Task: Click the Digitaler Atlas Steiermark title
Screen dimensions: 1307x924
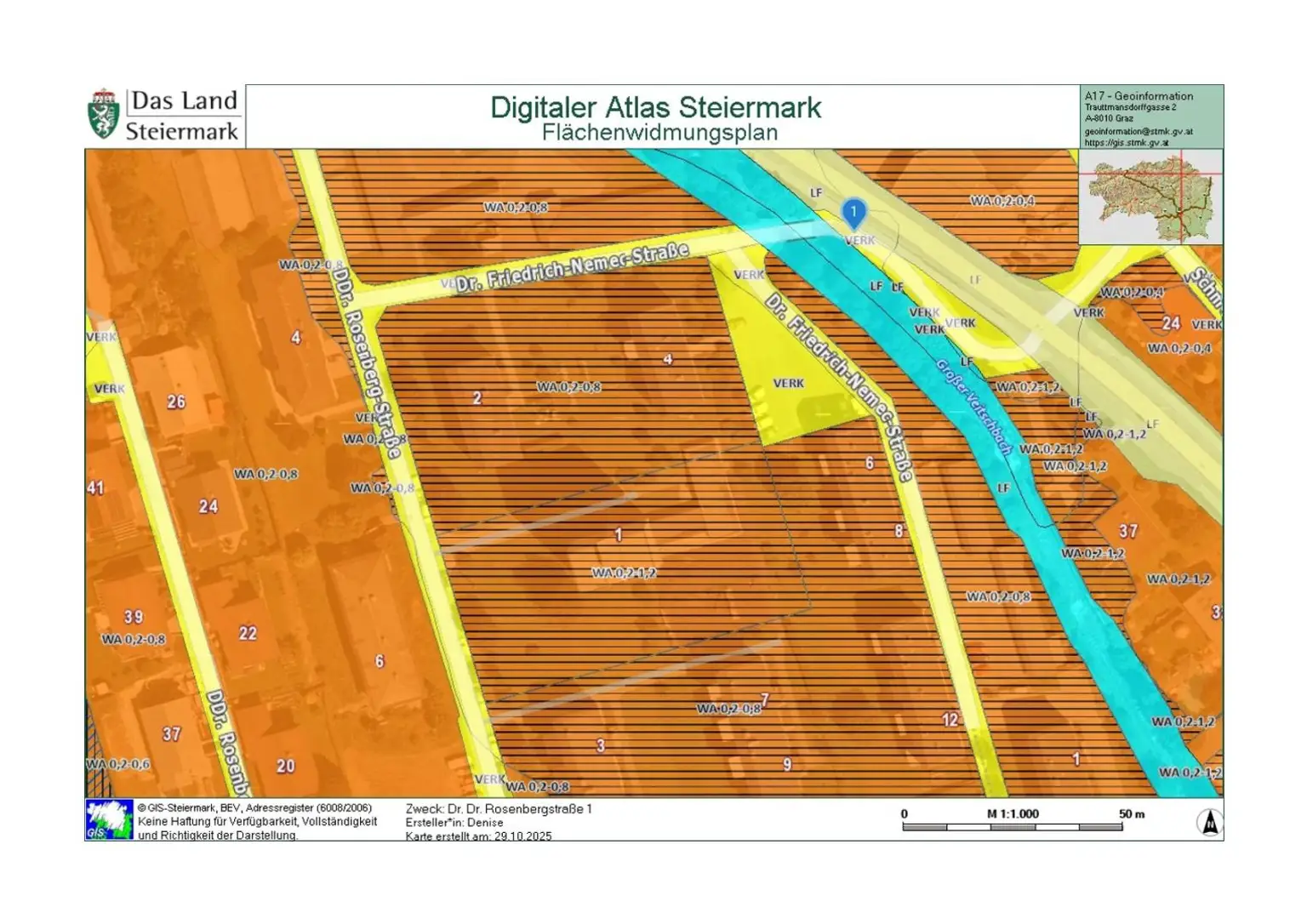Action: pyautogui.click(x=655, y=108)
